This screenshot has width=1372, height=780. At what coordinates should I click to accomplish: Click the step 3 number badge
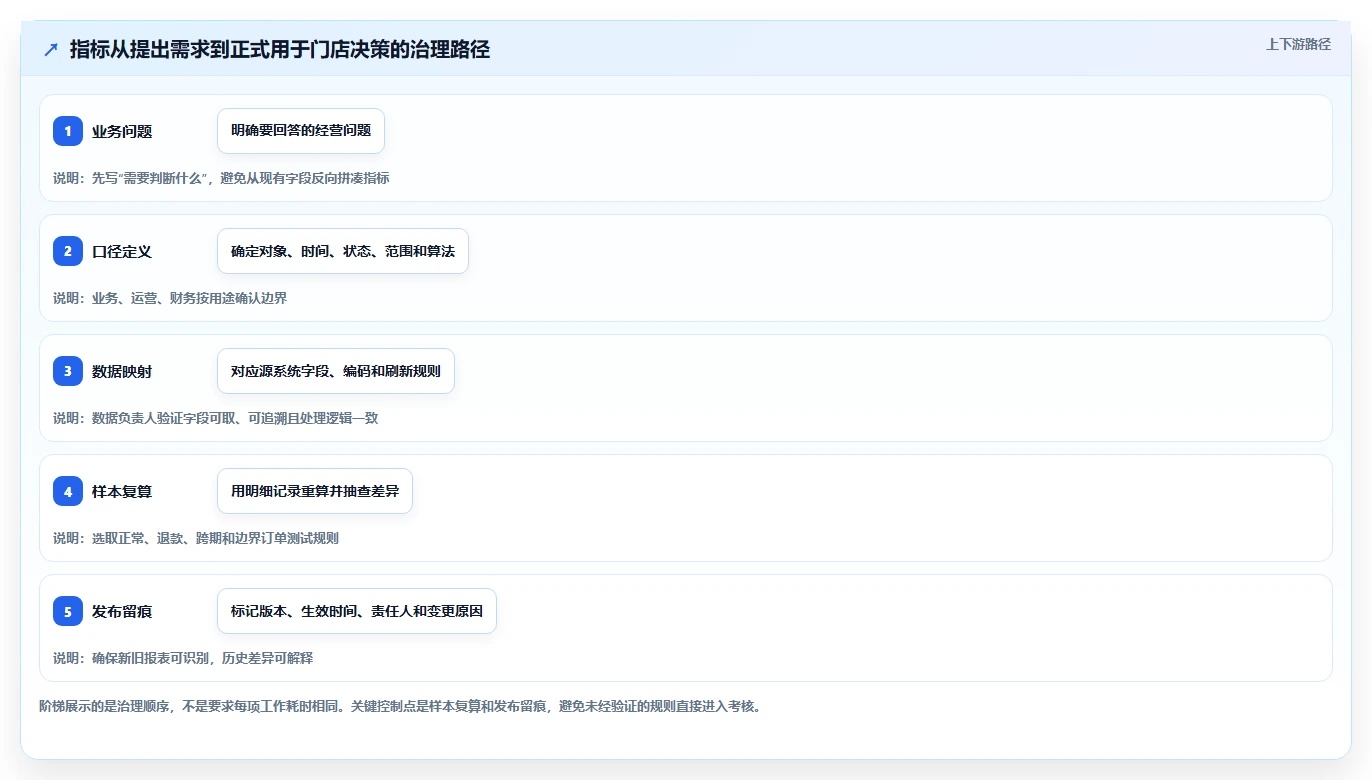click(x=68, y=371)
